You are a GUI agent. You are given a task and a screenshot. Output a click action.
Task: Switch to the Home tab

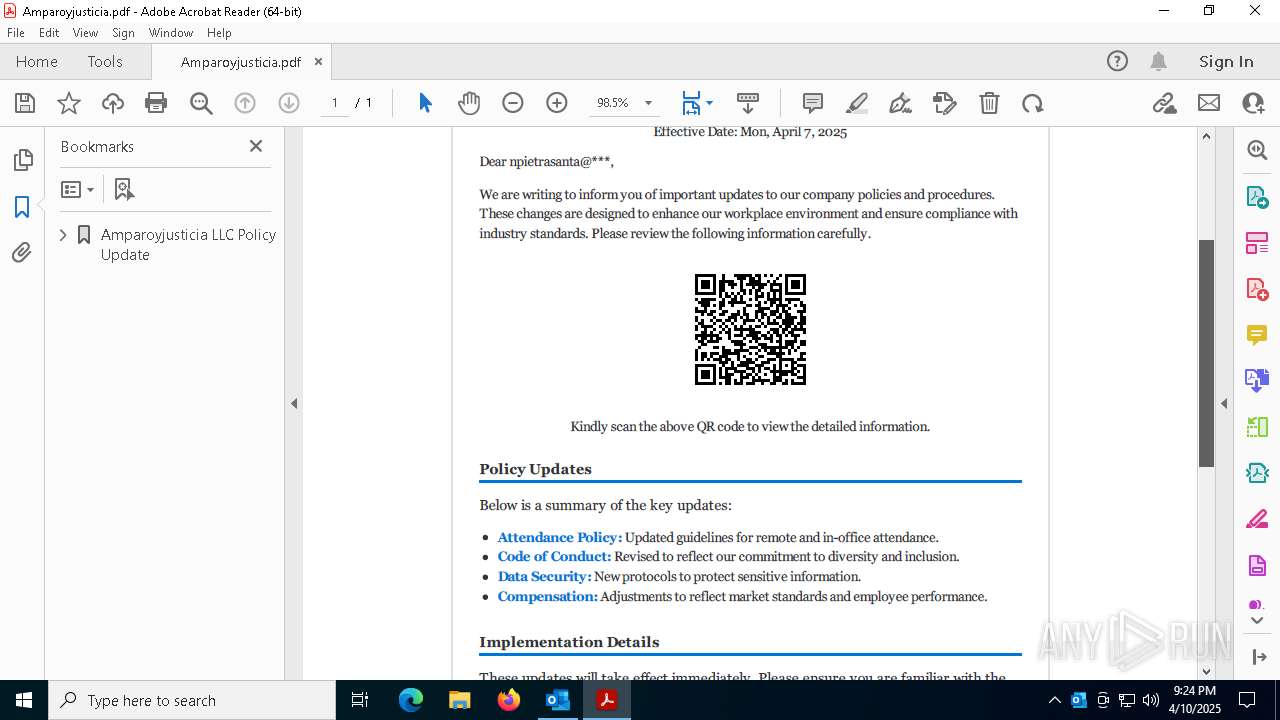click(x=37, y=62)
